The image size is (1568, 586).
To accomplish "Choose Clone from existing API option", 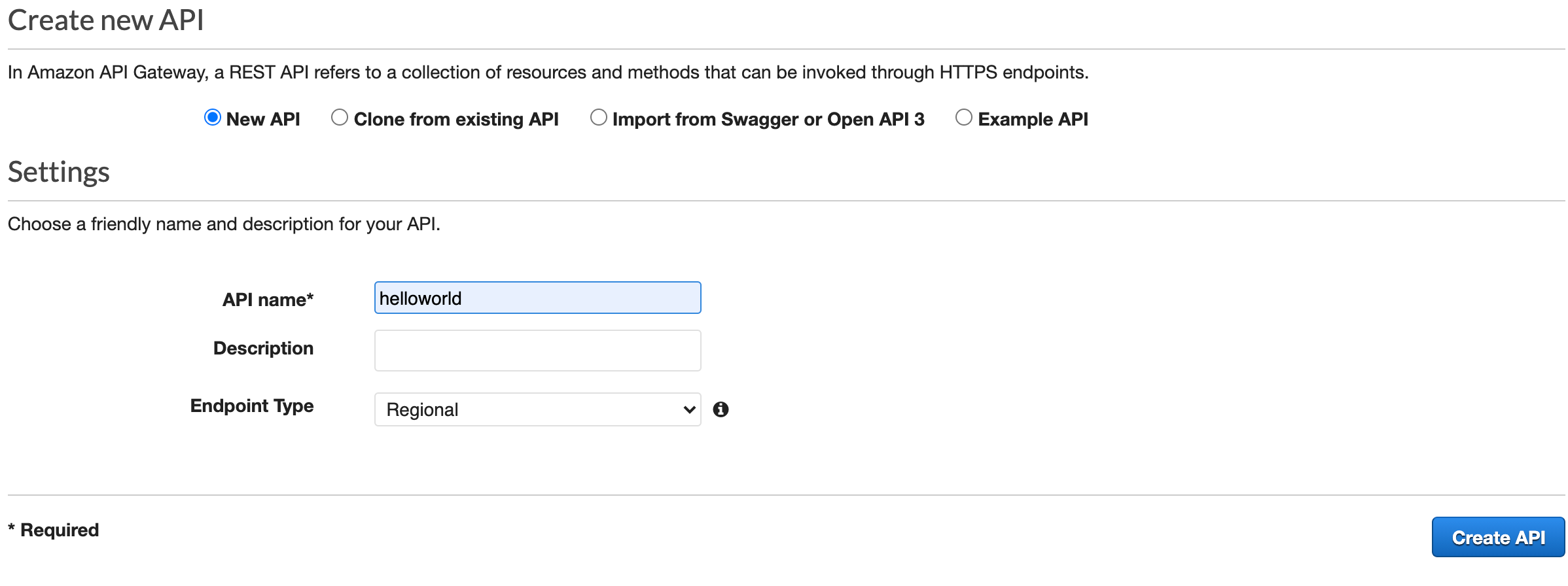I will click(339, 118).
